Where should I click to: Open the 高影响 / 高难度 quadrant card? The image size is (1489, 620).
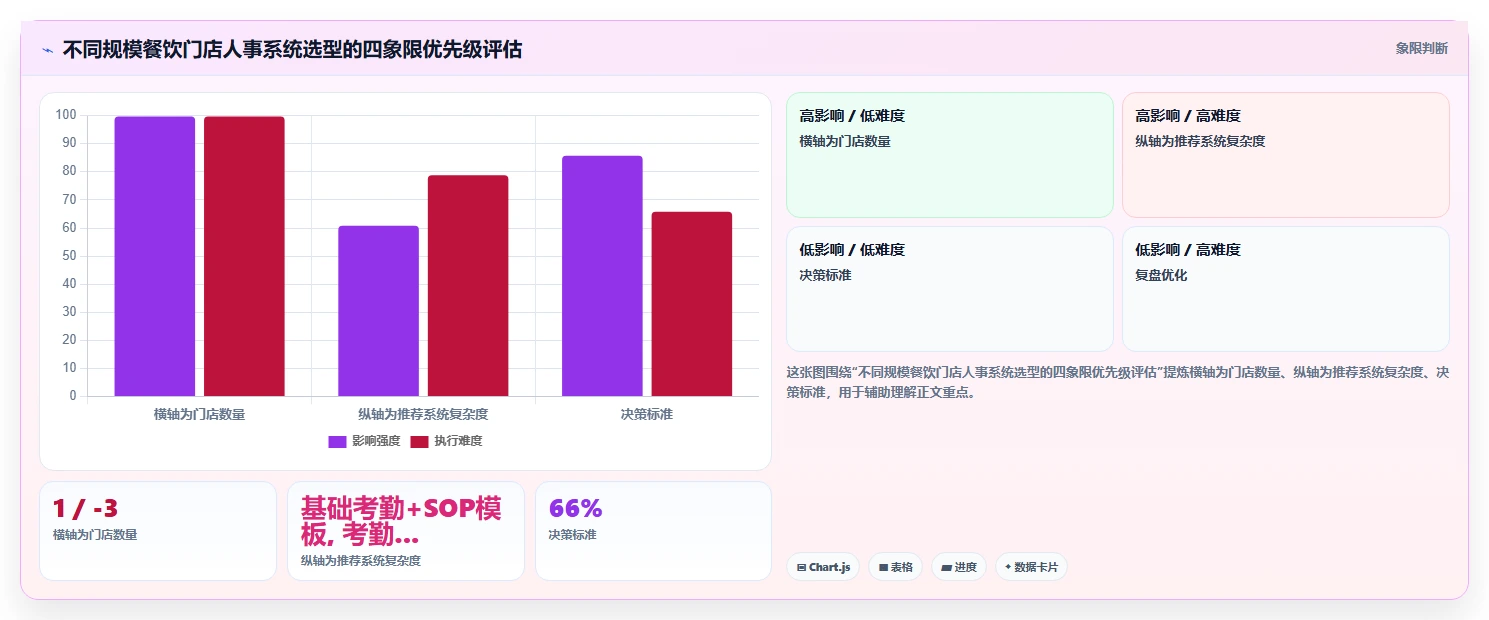pos(1286,155)
